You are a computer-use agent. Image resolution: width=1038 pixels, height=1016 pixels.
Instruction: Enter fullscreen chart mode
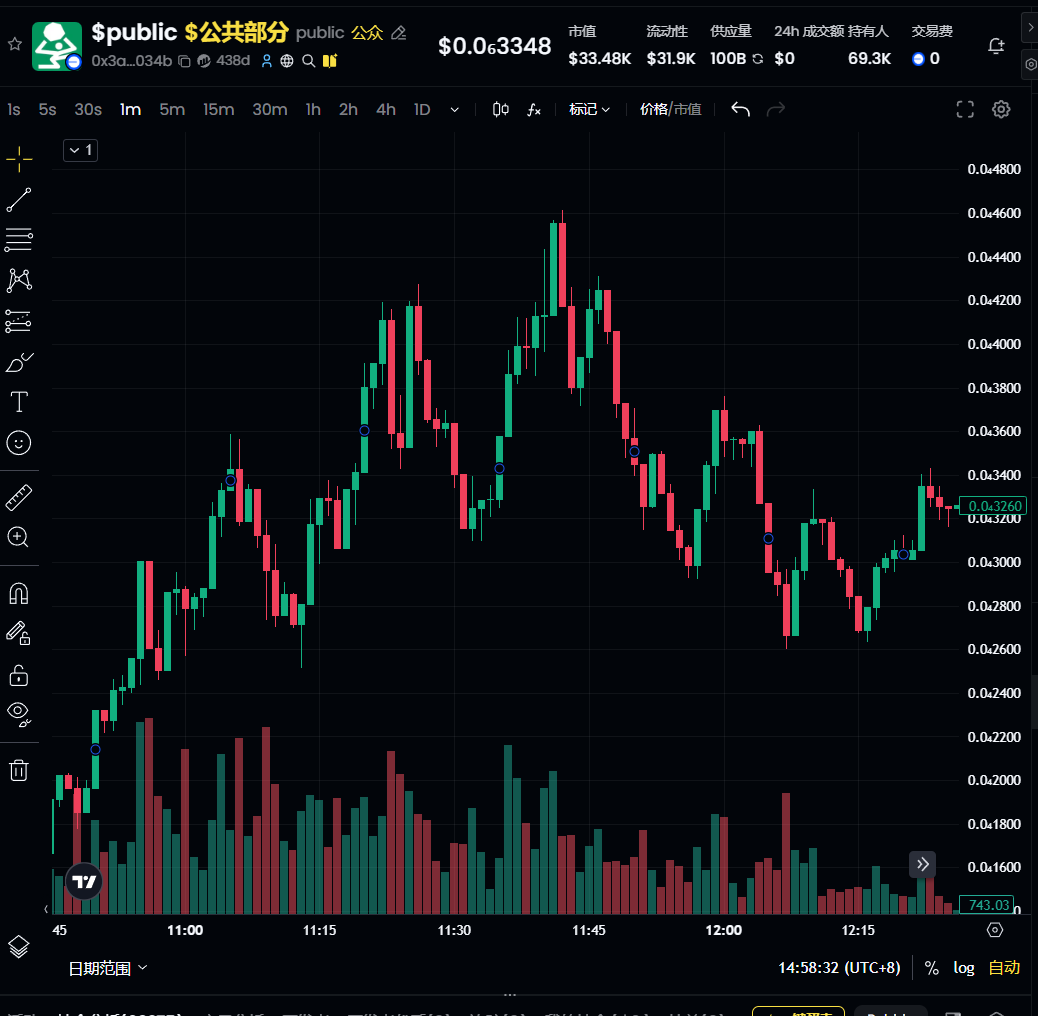(x=965, y=109)
